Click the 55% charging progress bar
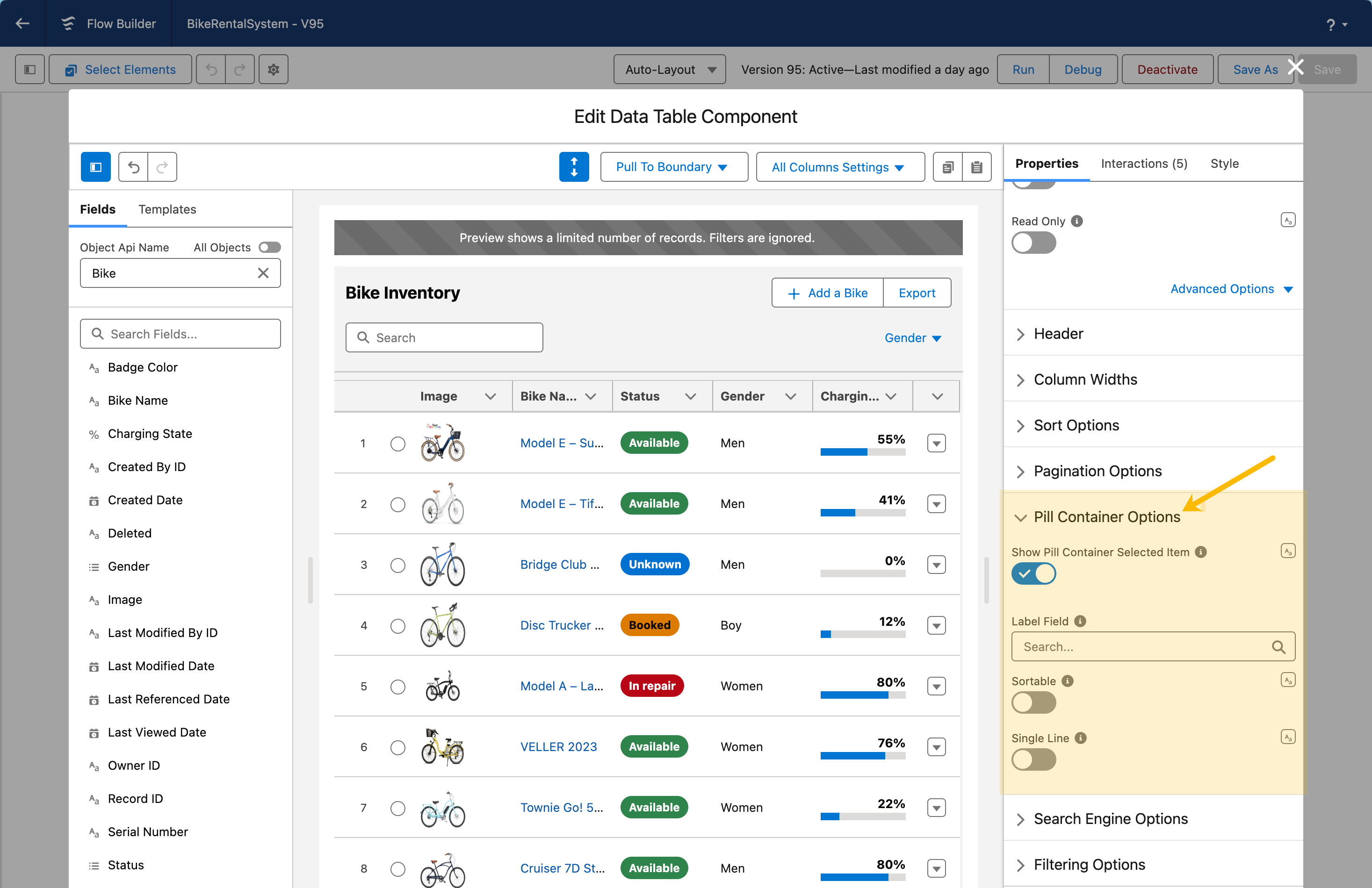The image size is (1372, 888). tap(863, 452)
